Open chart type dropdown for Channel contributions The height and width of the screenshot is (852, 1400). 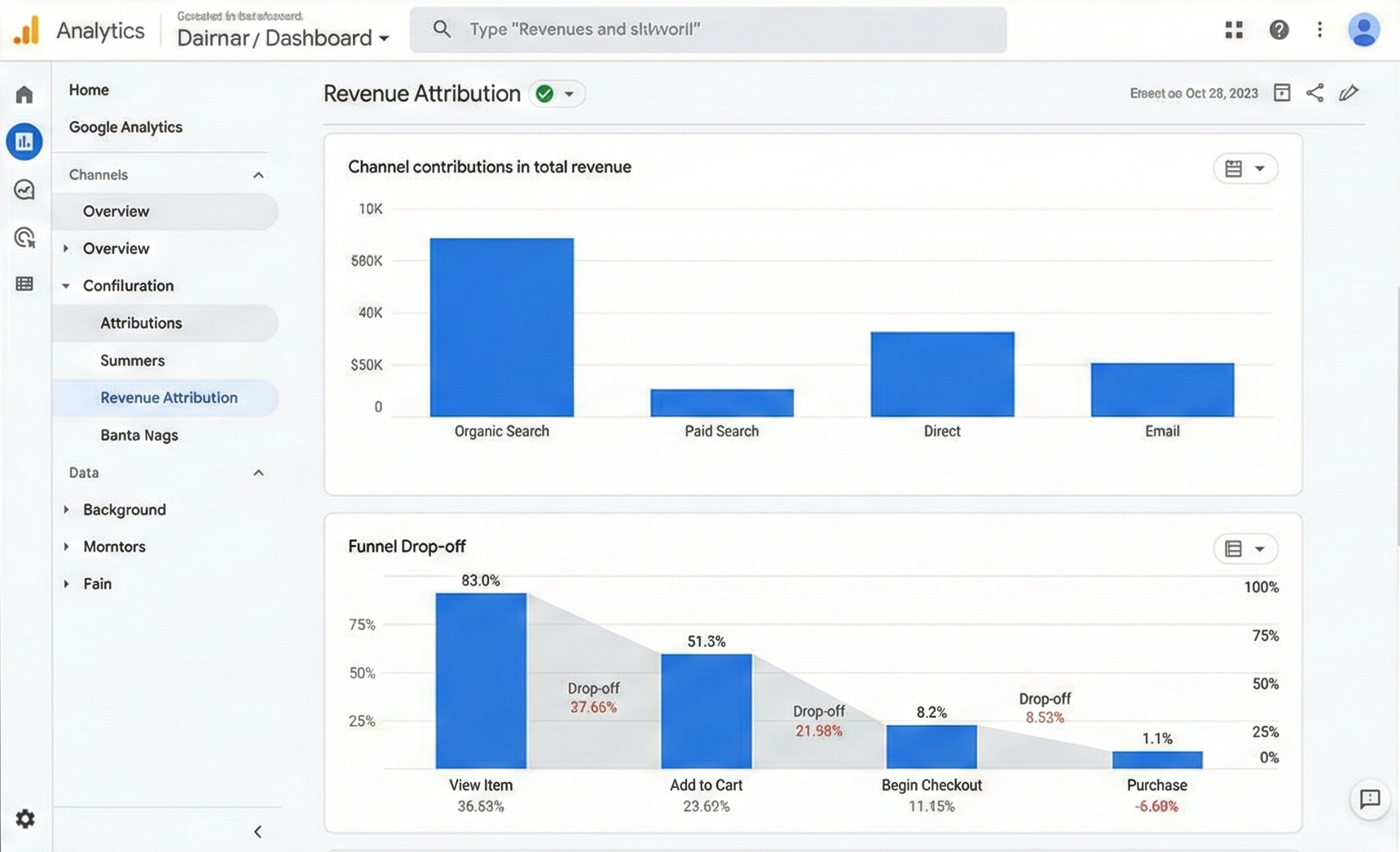coord(1245,169)
